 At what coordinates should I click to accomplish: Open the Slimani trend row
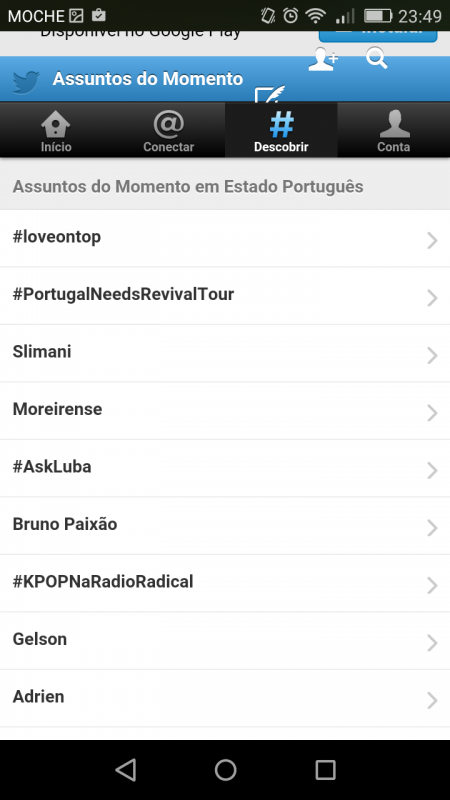click(x=225, y=353)
